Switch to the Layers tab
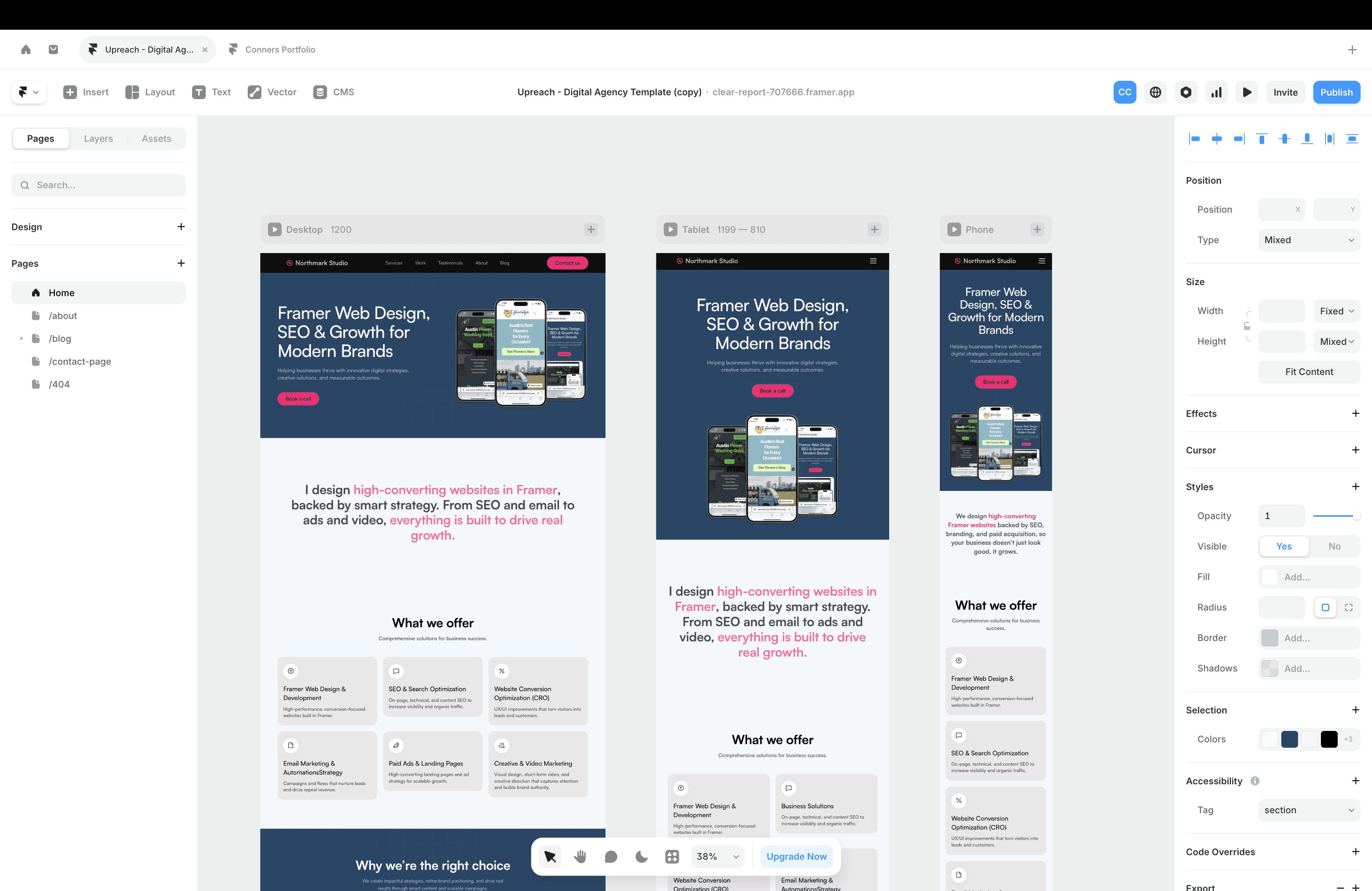 click(x=99, y=138)
